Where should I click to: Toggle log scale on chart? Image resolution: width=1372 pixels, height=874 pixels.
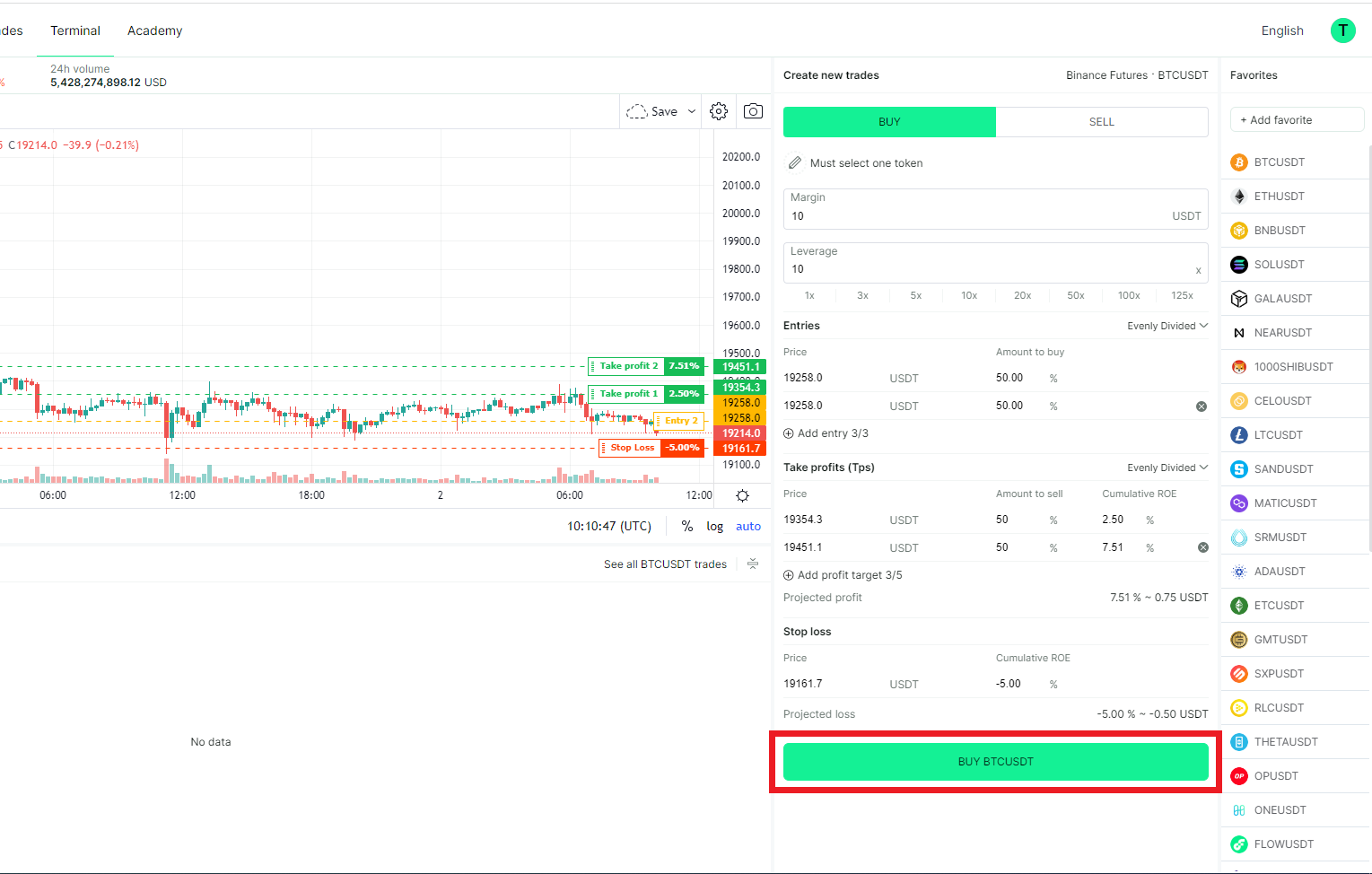[x=714, y=527]
